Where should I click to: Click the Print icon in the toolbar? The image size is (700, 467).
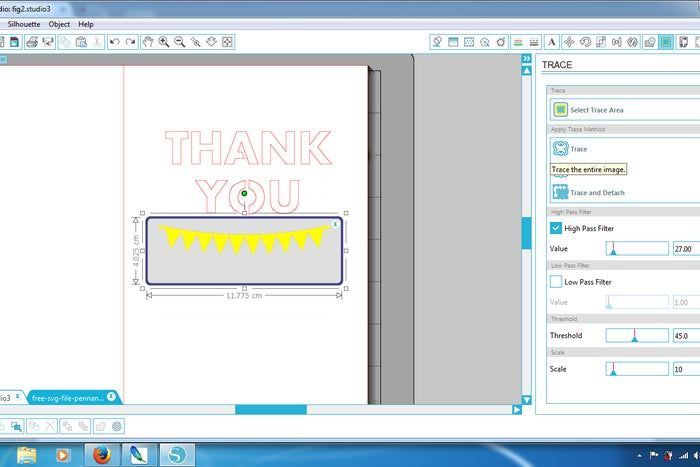pyautogui.click(x=31, y=42)
